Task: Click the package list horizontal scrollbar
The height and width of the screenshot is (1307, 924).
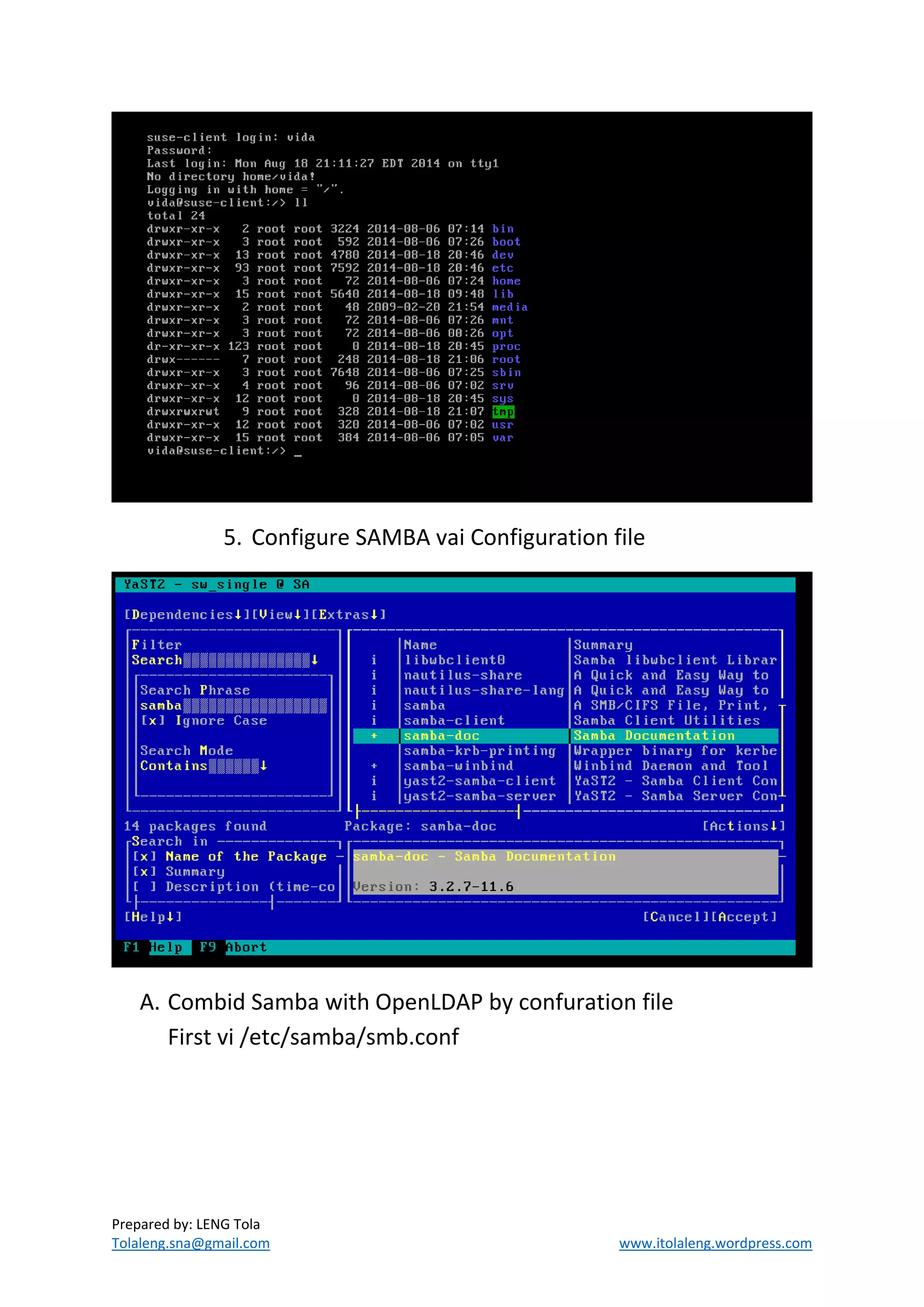Action: tap(438, 812)
